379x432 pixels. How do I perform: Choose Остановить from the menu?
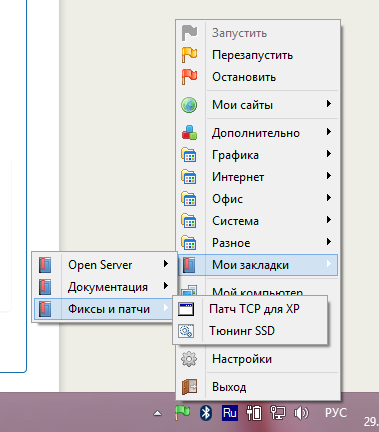pos(258,77)
